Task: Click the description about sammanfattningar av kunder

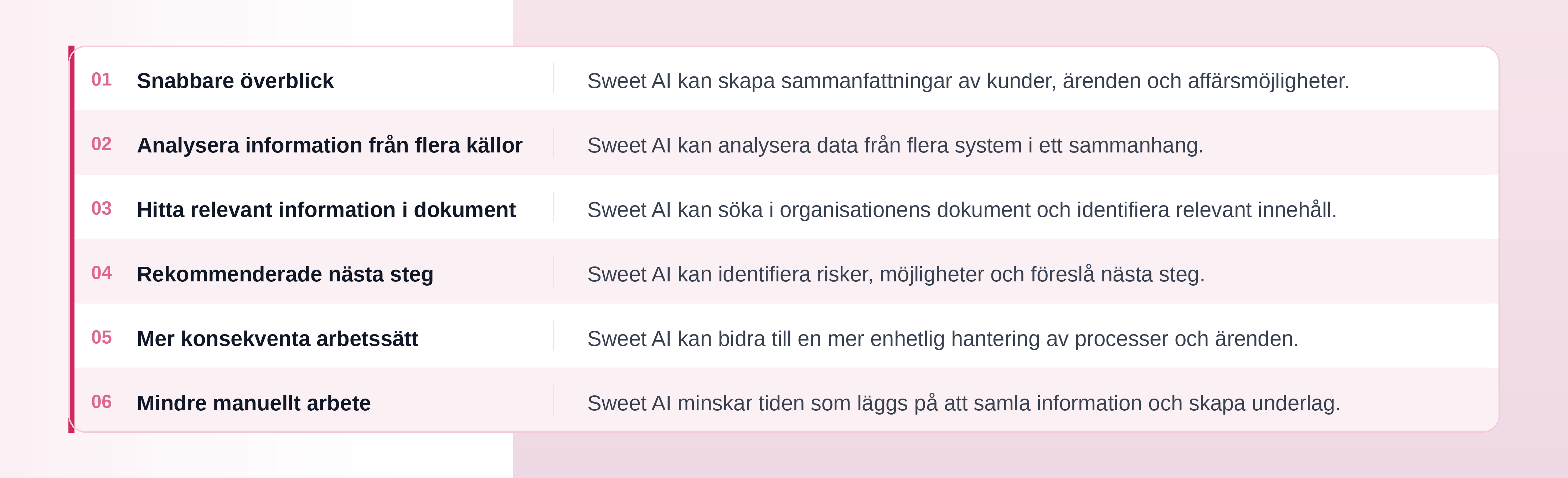Action: click(968, 81)
